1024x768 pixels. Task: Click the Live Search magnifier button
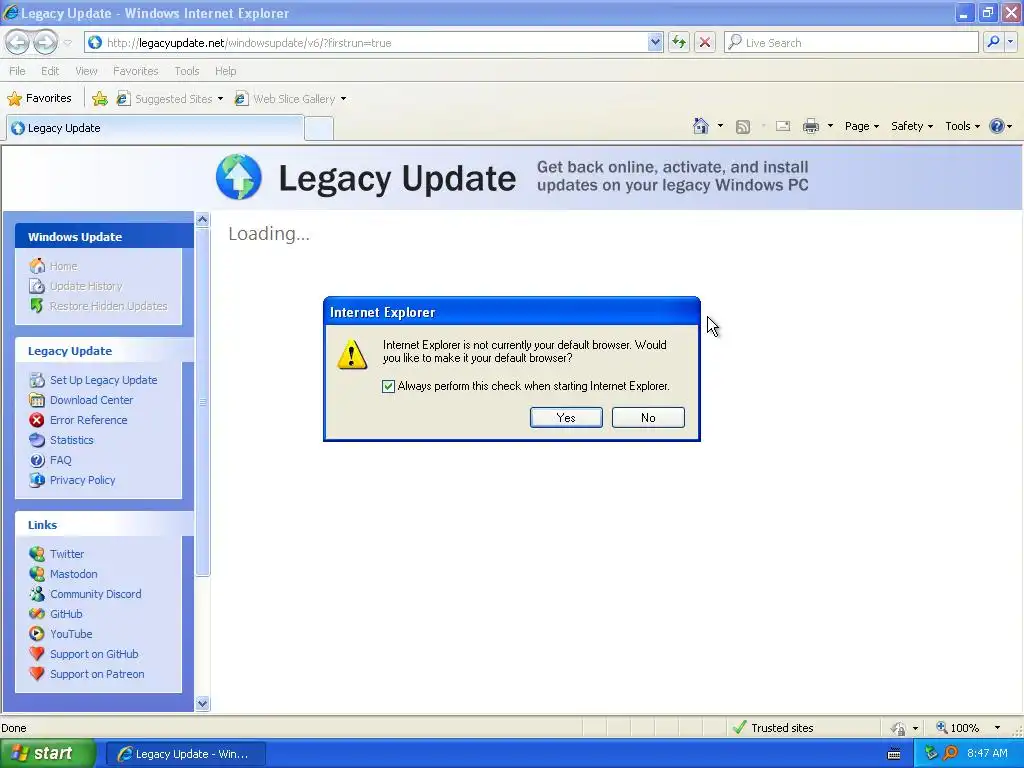tap(993, 42)
